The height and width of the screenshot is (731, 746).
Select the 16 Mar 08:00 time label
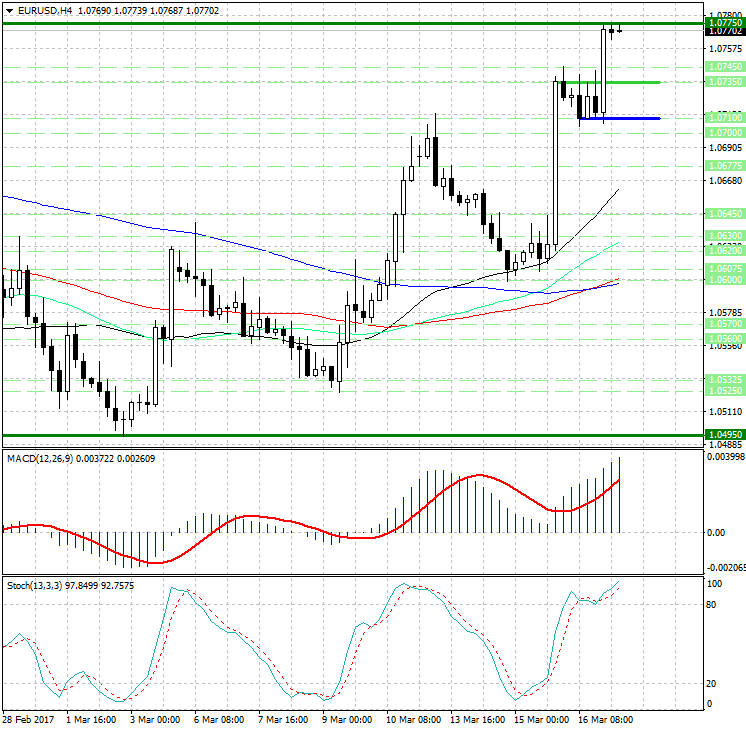[605, 720]
